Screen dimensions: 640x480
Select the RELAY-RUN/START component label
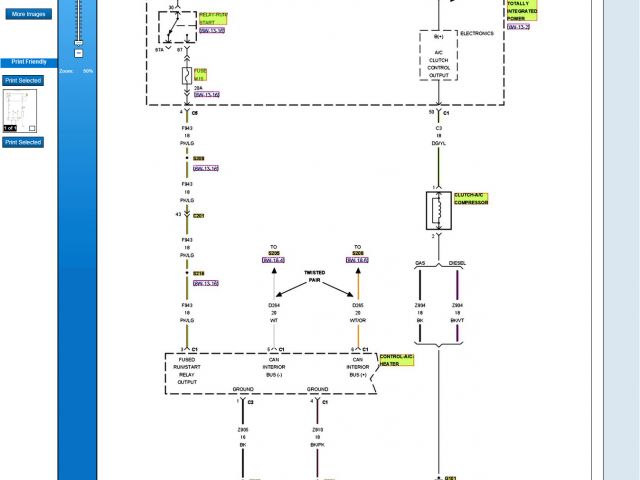[212, 17]
